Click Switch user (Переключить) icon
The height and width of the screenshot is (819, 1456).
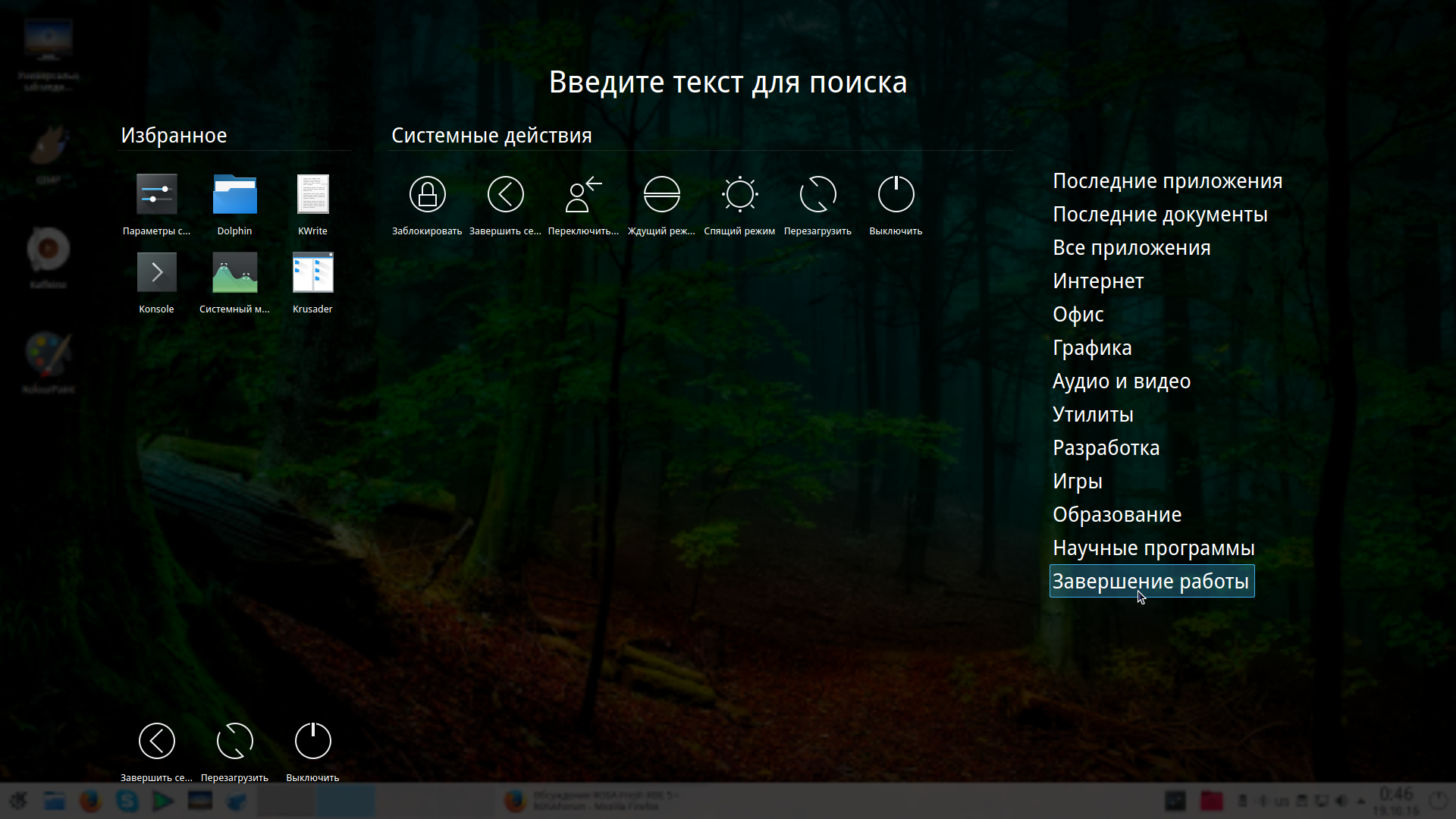click(x=583, y=195)
